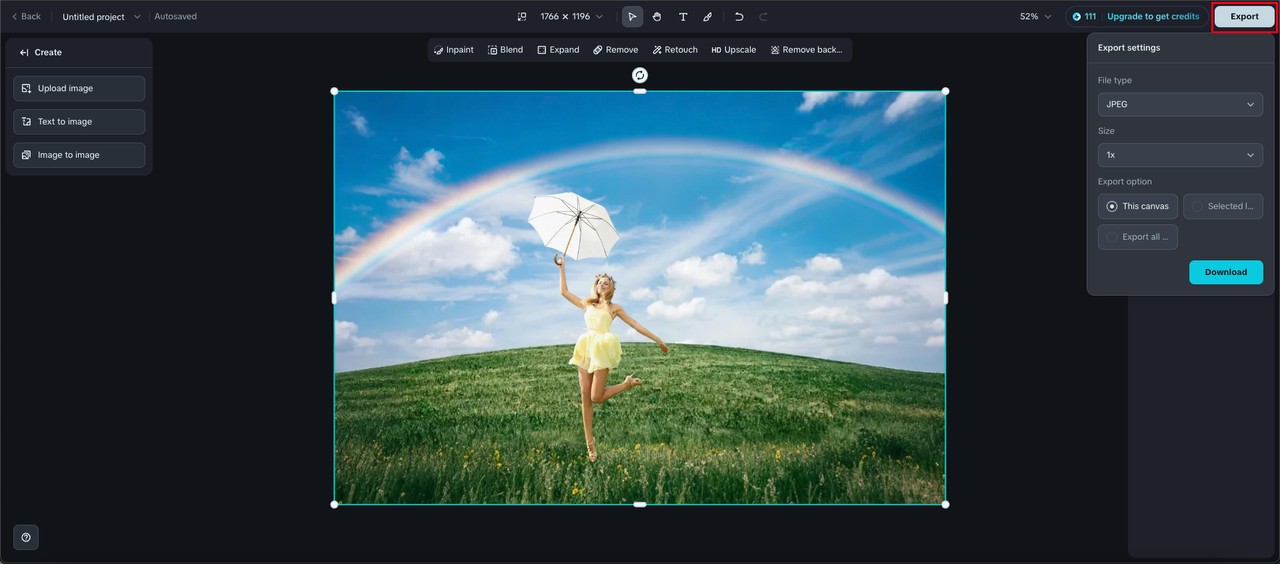Click Upload image button
This screenshot has height=564, width=1280.
79,88
